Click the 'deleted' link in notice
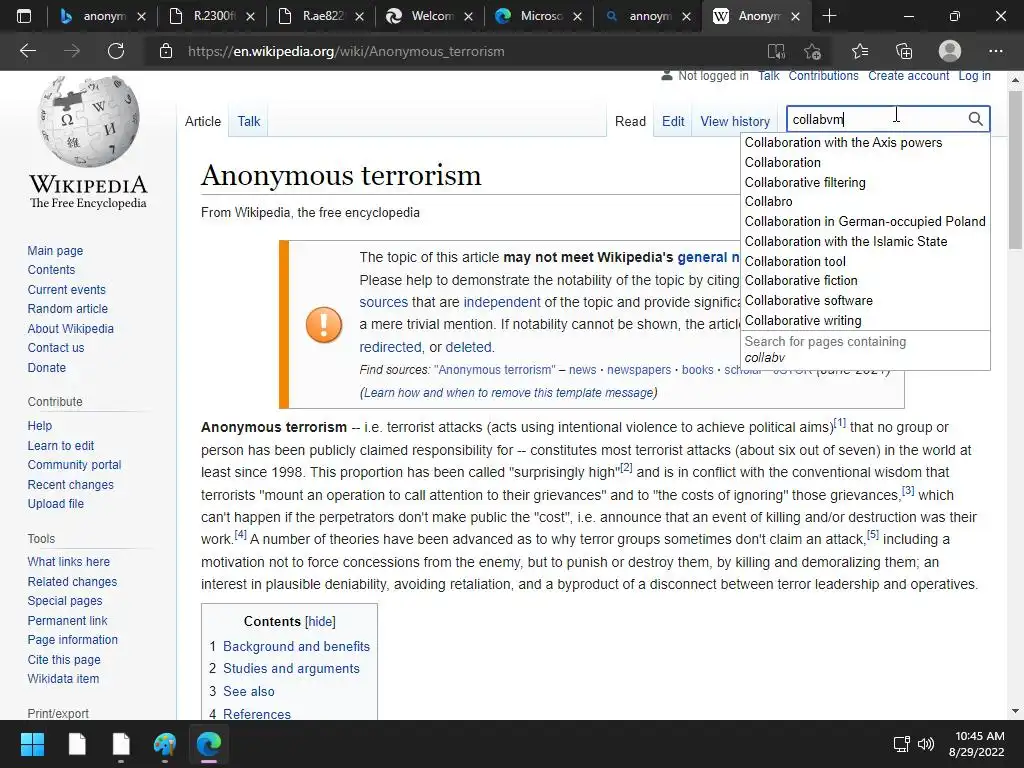Screen dimensions: 1024x768 pyautogui.click(x=468, y=347)
